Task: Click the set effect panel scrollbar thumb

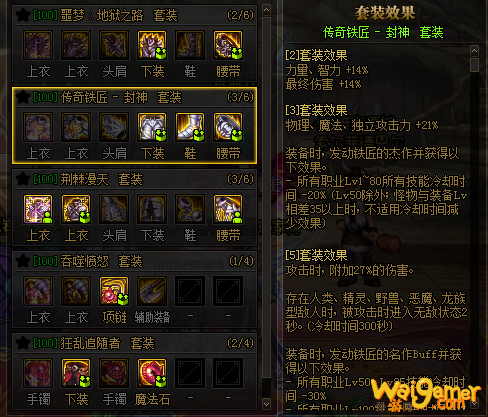Action: point(474,65)
